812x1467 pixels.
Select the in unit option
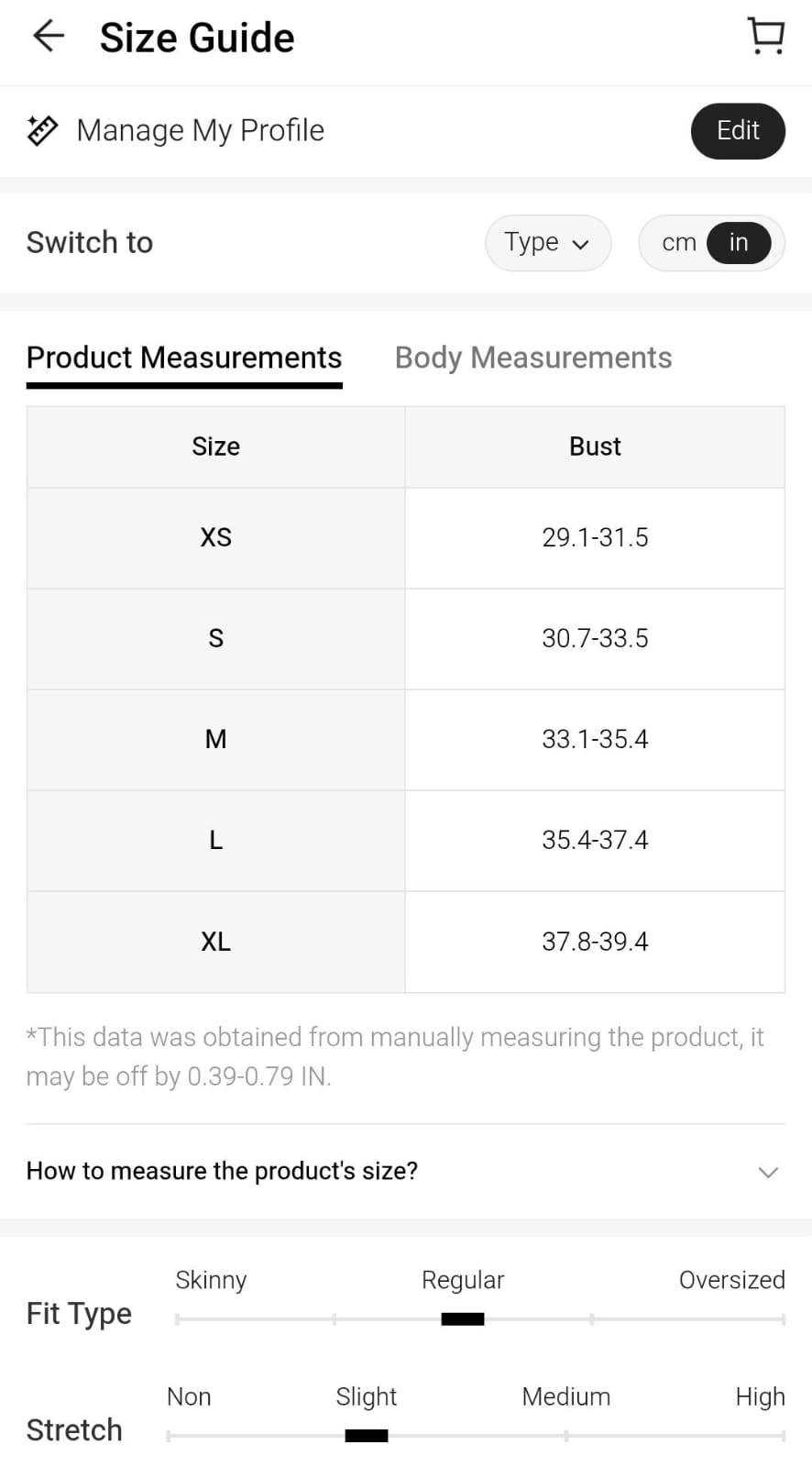739,243
